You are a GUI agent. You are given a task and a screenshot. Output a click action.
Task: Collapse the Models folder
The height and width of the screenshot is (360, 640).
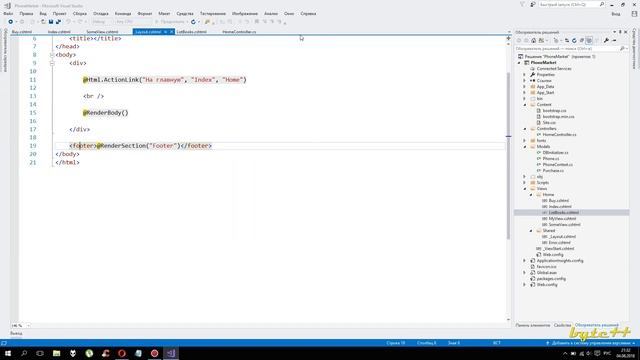(525, 147)
